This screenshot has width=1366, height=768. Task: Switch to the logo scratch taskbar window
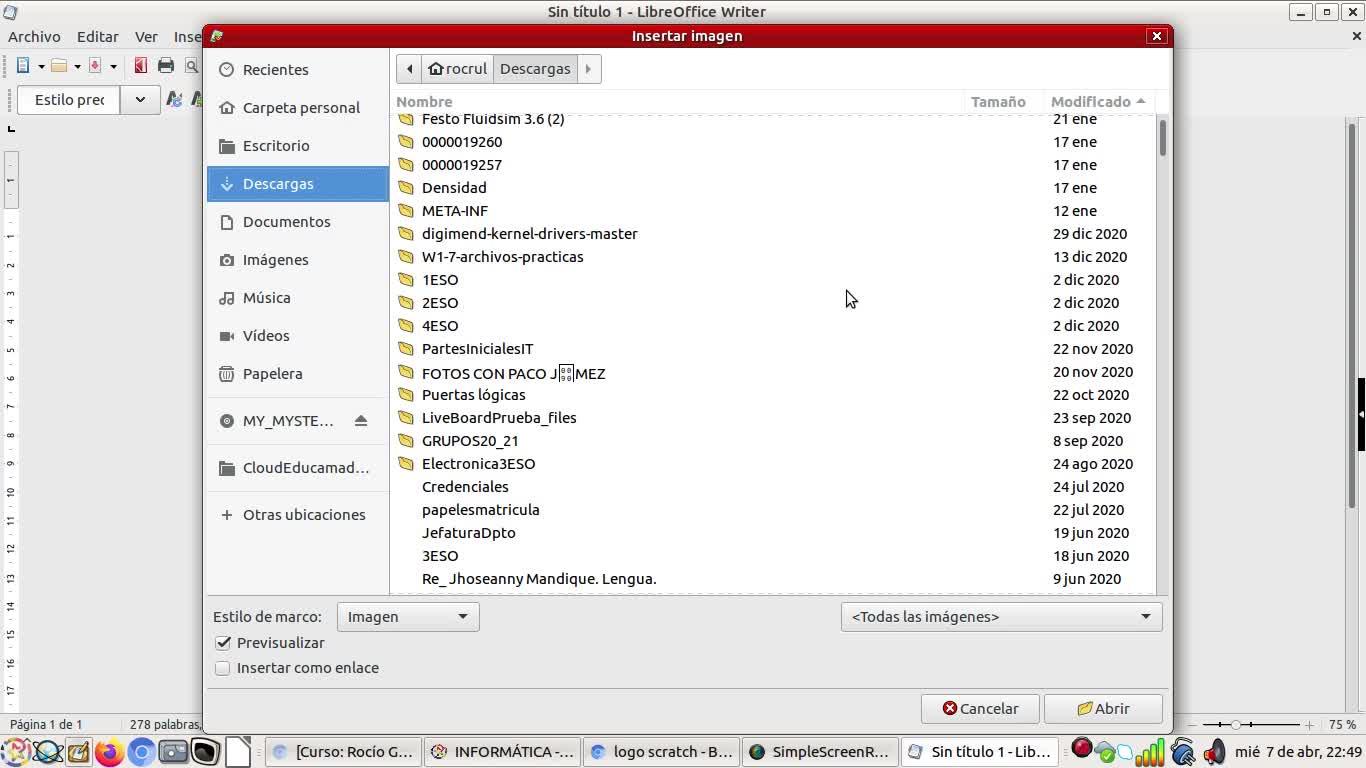pos(661,752)
